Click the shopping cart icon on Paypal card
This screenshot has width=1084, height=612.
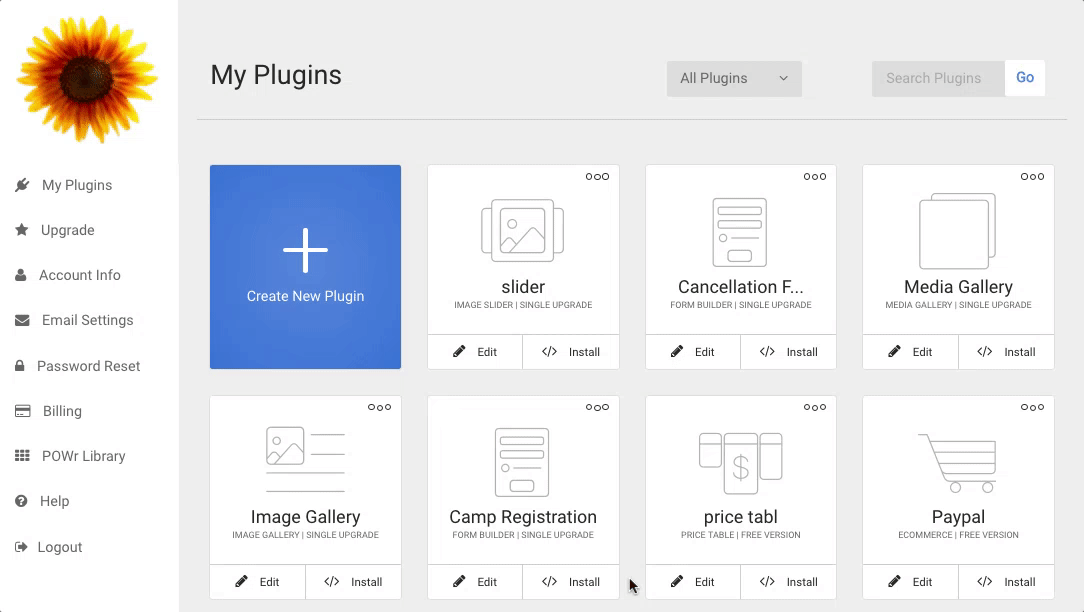[x=958, y=463]
